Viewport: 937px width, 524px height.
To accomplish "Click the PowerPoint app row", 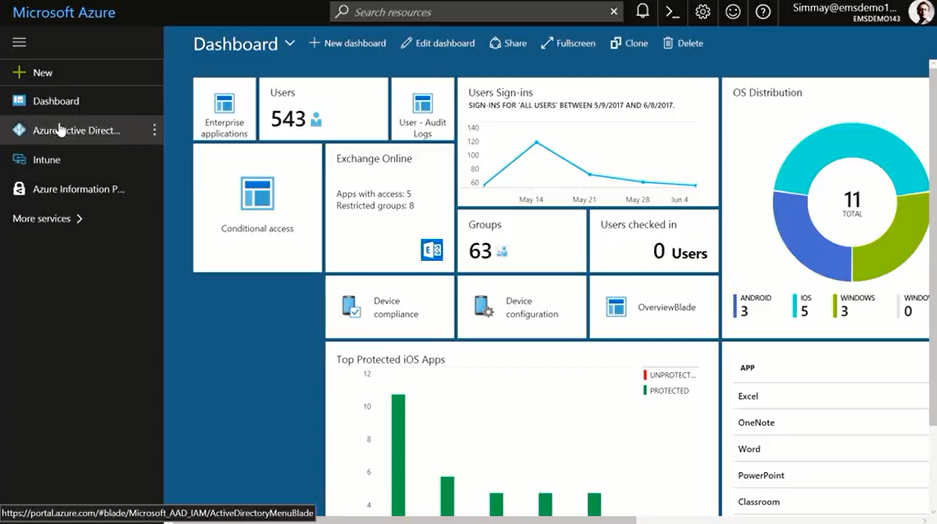I will click(831, 475).
